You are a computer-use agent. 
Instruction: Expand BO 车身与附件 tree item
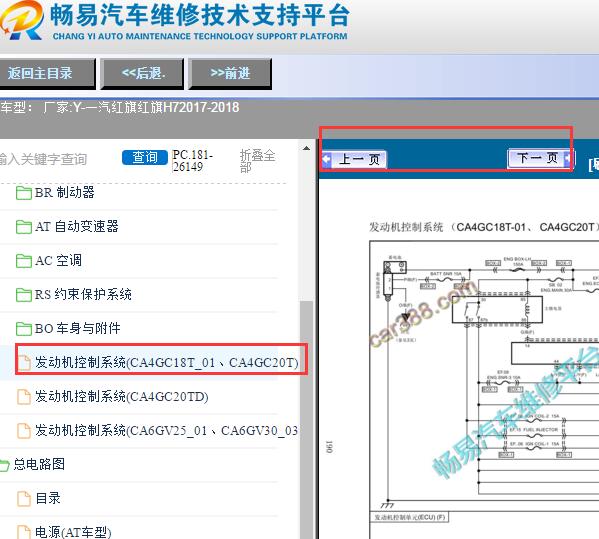pos(78,329)
